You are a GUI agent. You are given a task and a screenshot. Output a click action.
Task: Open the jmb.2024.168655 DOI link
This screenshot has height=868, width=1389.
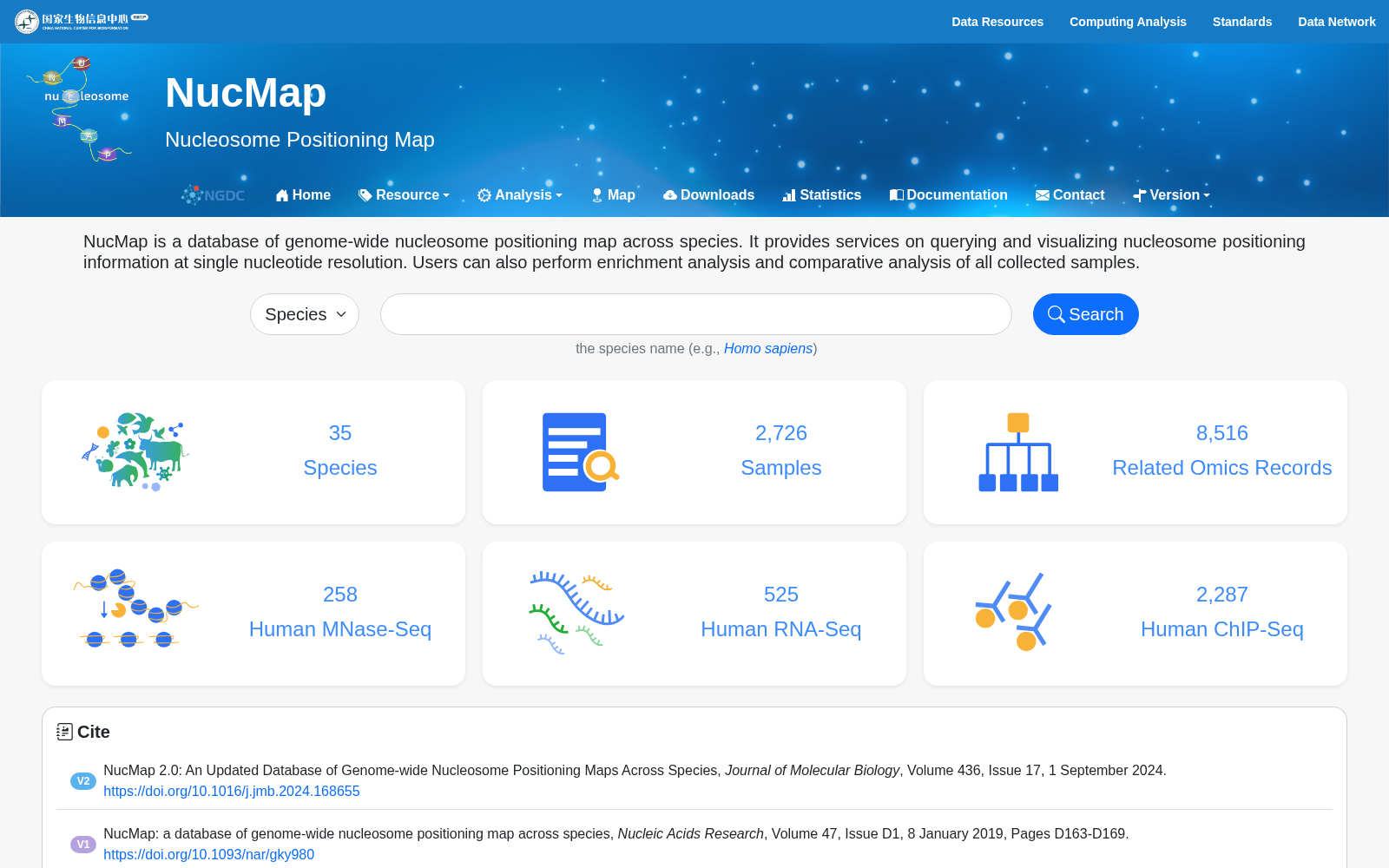coord(232,792)
